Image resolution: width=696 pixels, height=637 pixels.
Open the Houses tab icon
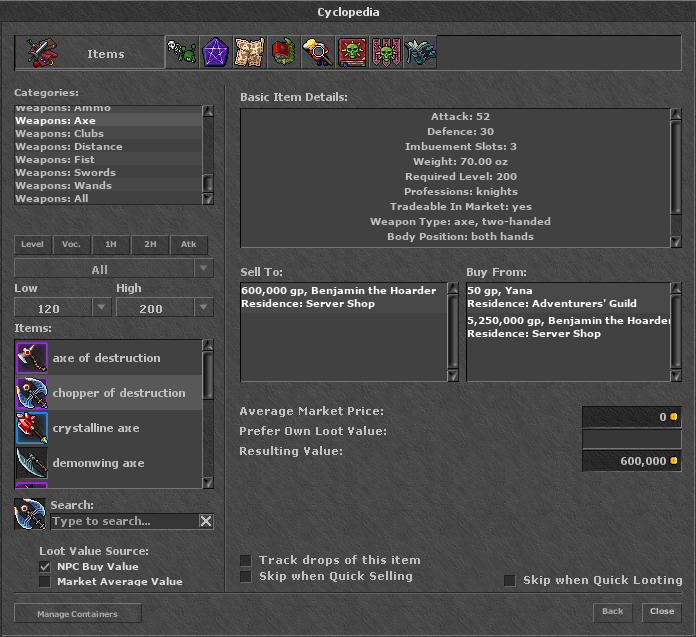click(284, 52)
